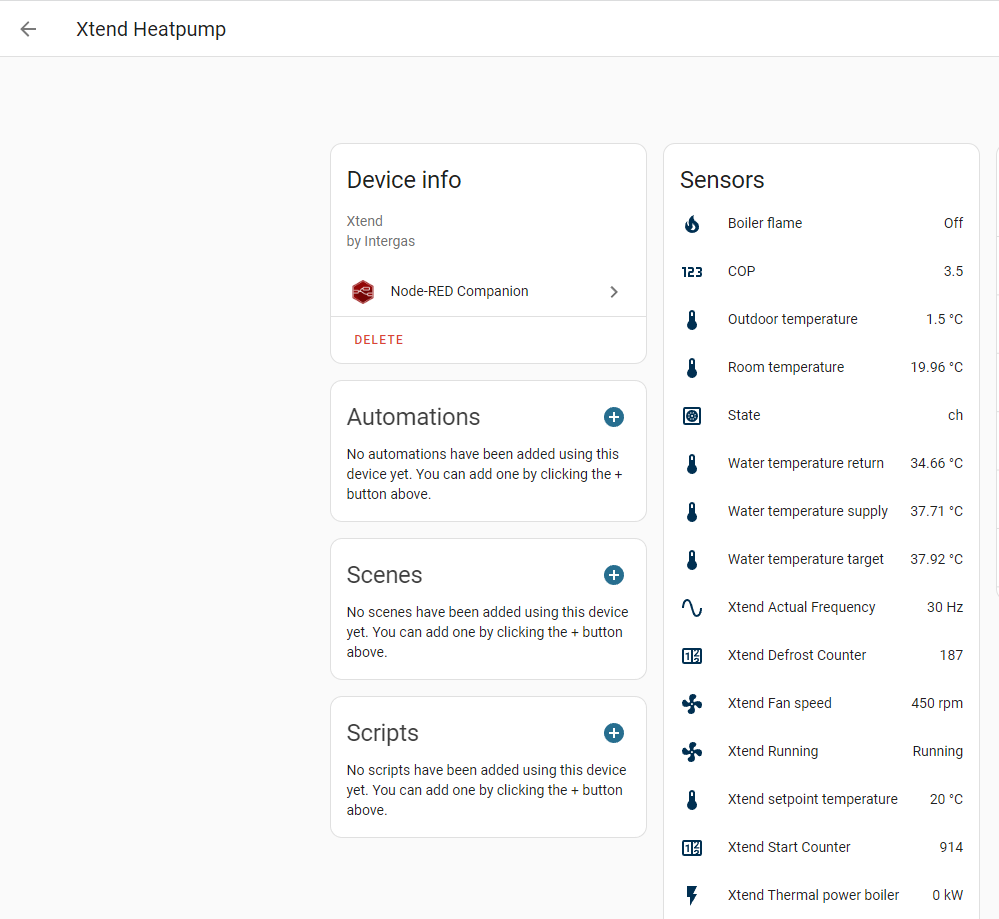Select Xtend setpoint temperature label
999x919 pixels.
click(x=812, y=799)
